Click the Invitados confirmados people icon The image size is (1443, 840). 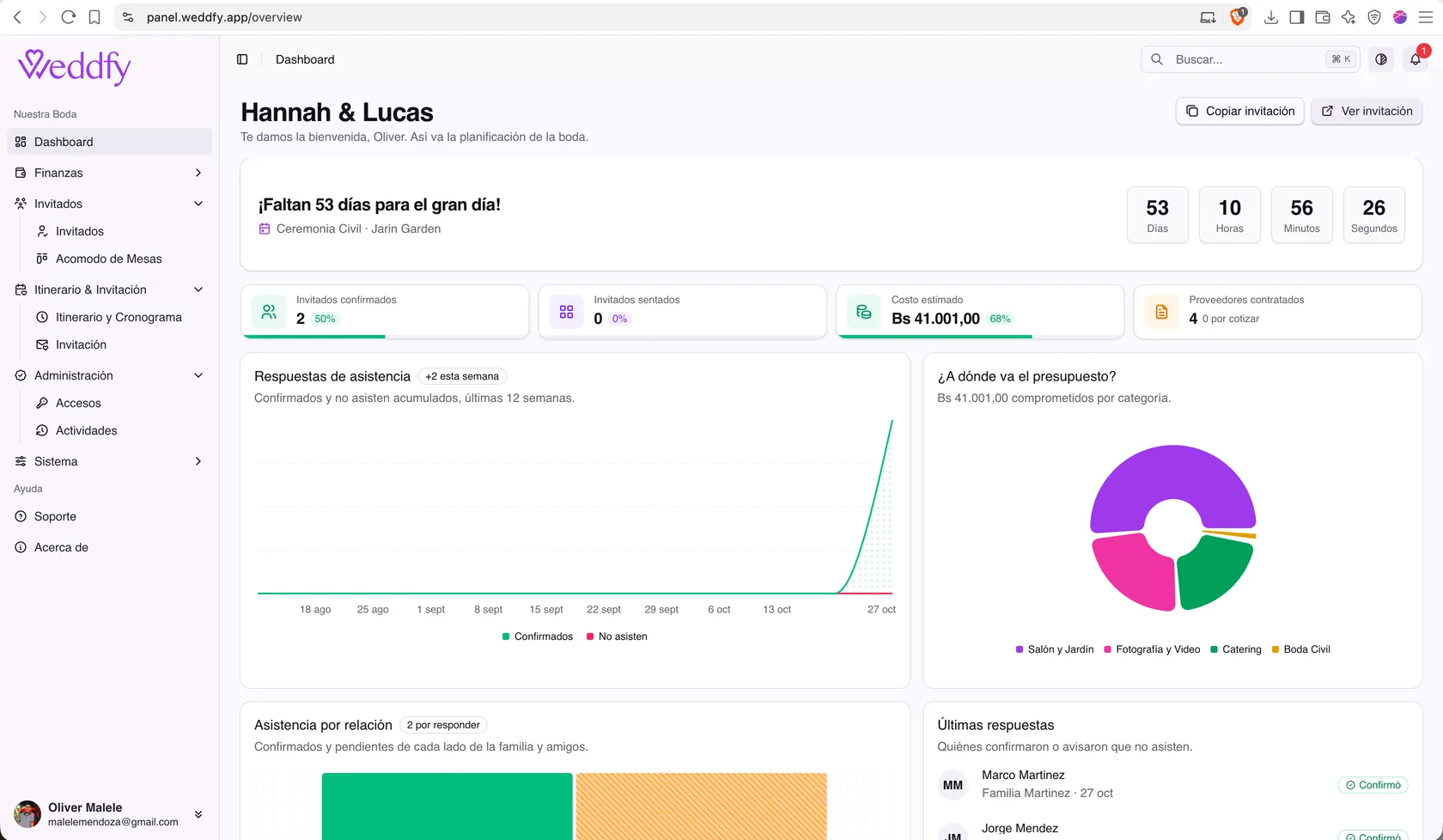pos(269,312)
